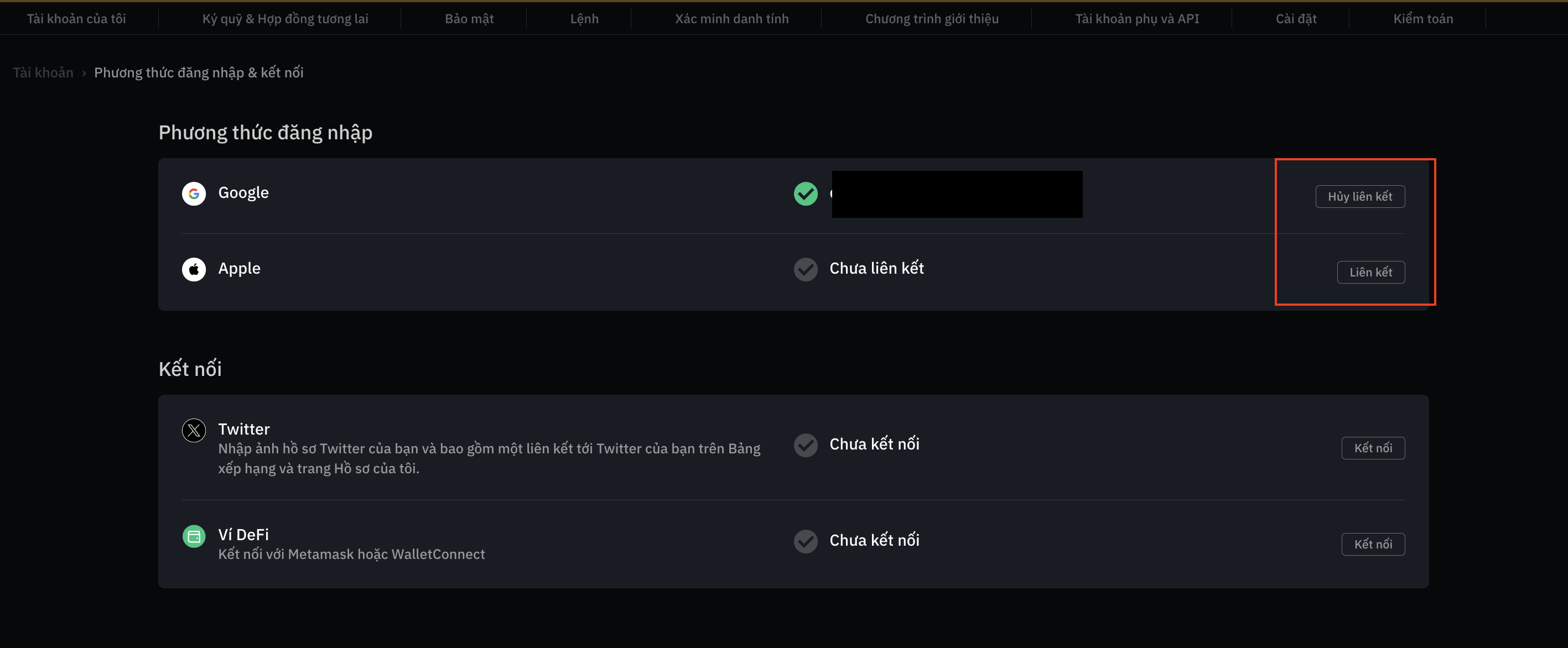Go to Xác minh danh tính tab
This screenshot has height=648, width=1568.
point(731,19)
